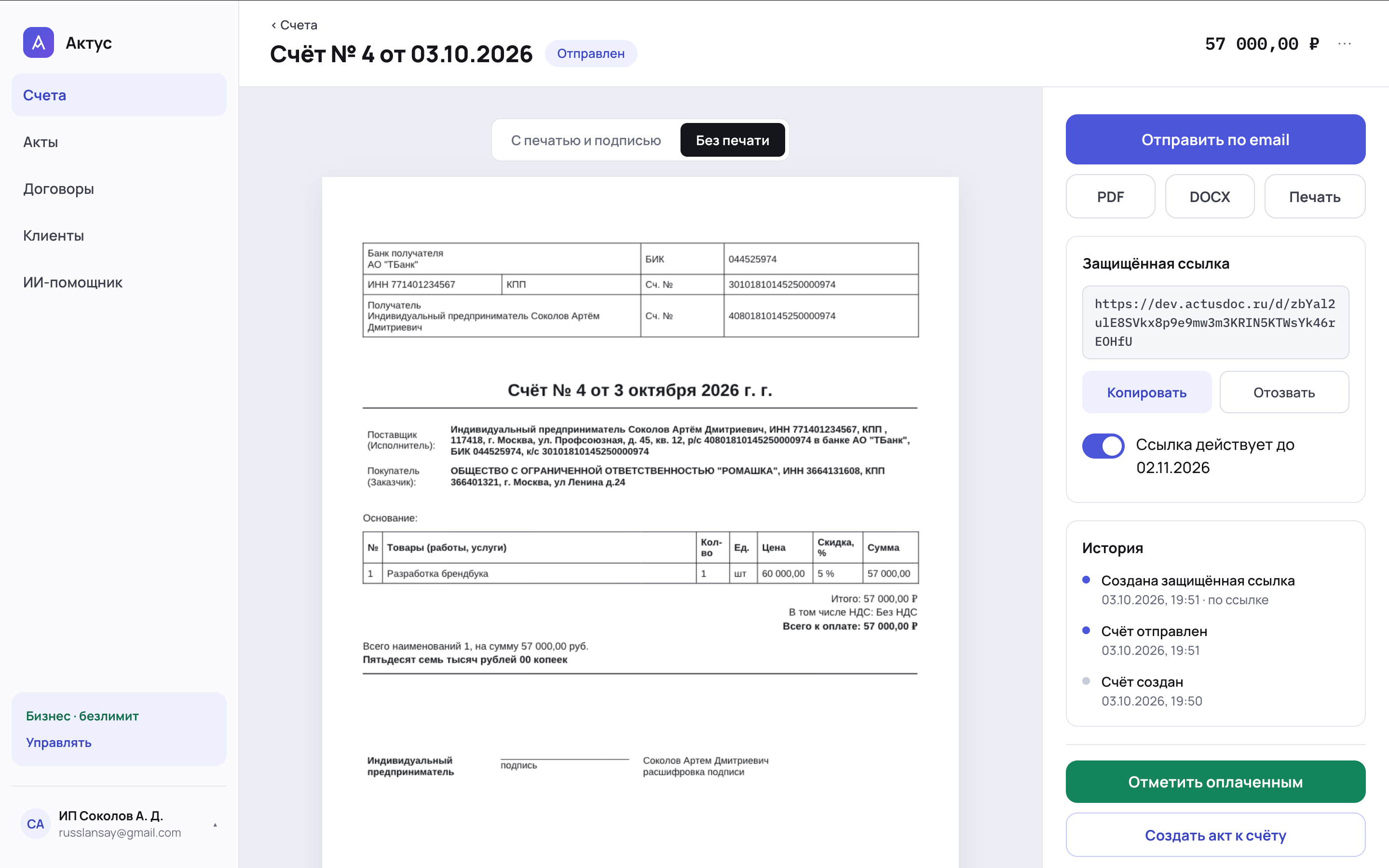Click Копировать to copy the link

click(1147, 392)
